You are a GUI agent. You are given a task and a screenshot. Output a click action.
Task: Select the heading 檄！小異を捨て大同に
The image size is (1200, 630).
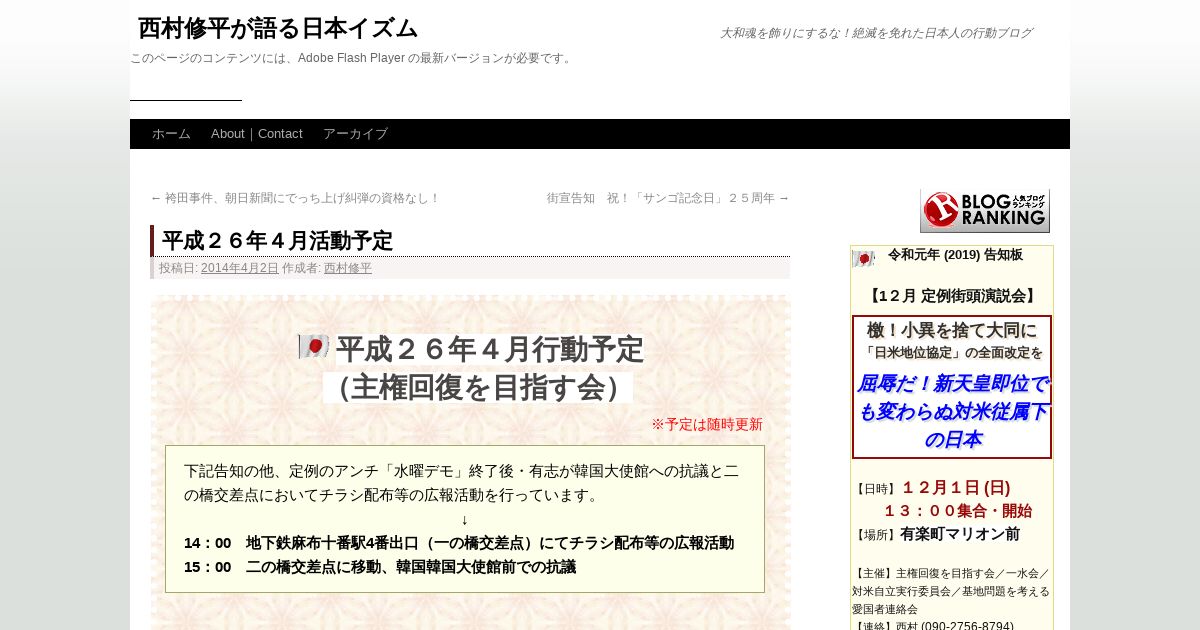[x=952, y=330]
